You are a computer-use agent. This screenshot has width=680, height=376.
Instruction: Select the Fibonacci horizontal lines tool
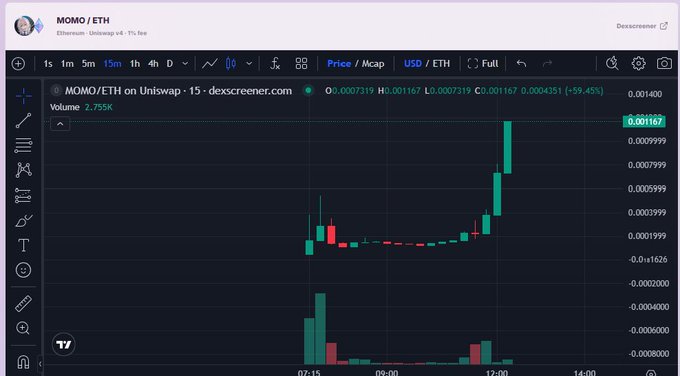[x=23, y=145]
